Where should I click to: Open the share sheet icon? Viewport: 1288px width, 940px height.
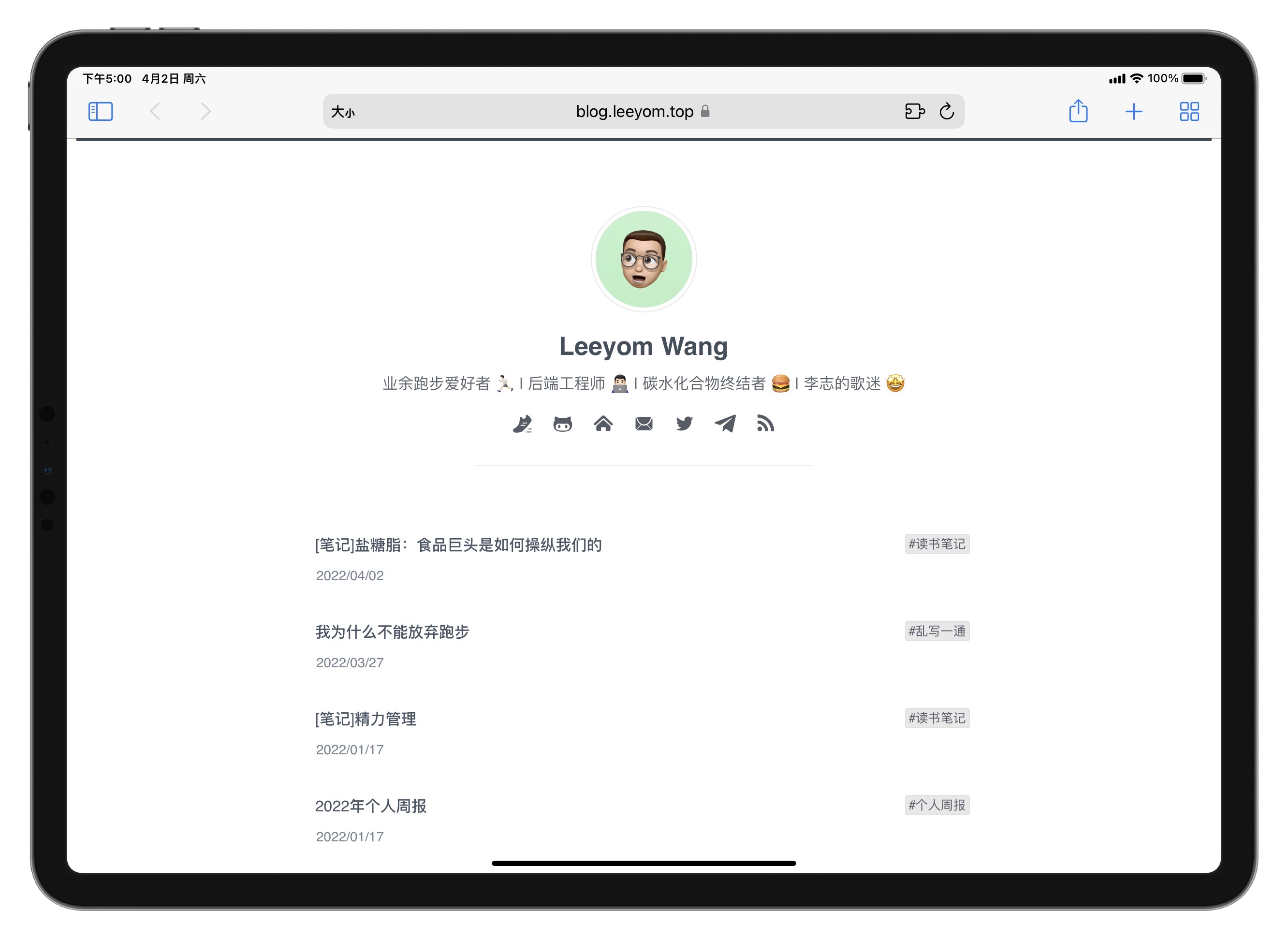tap(1078, 111)
